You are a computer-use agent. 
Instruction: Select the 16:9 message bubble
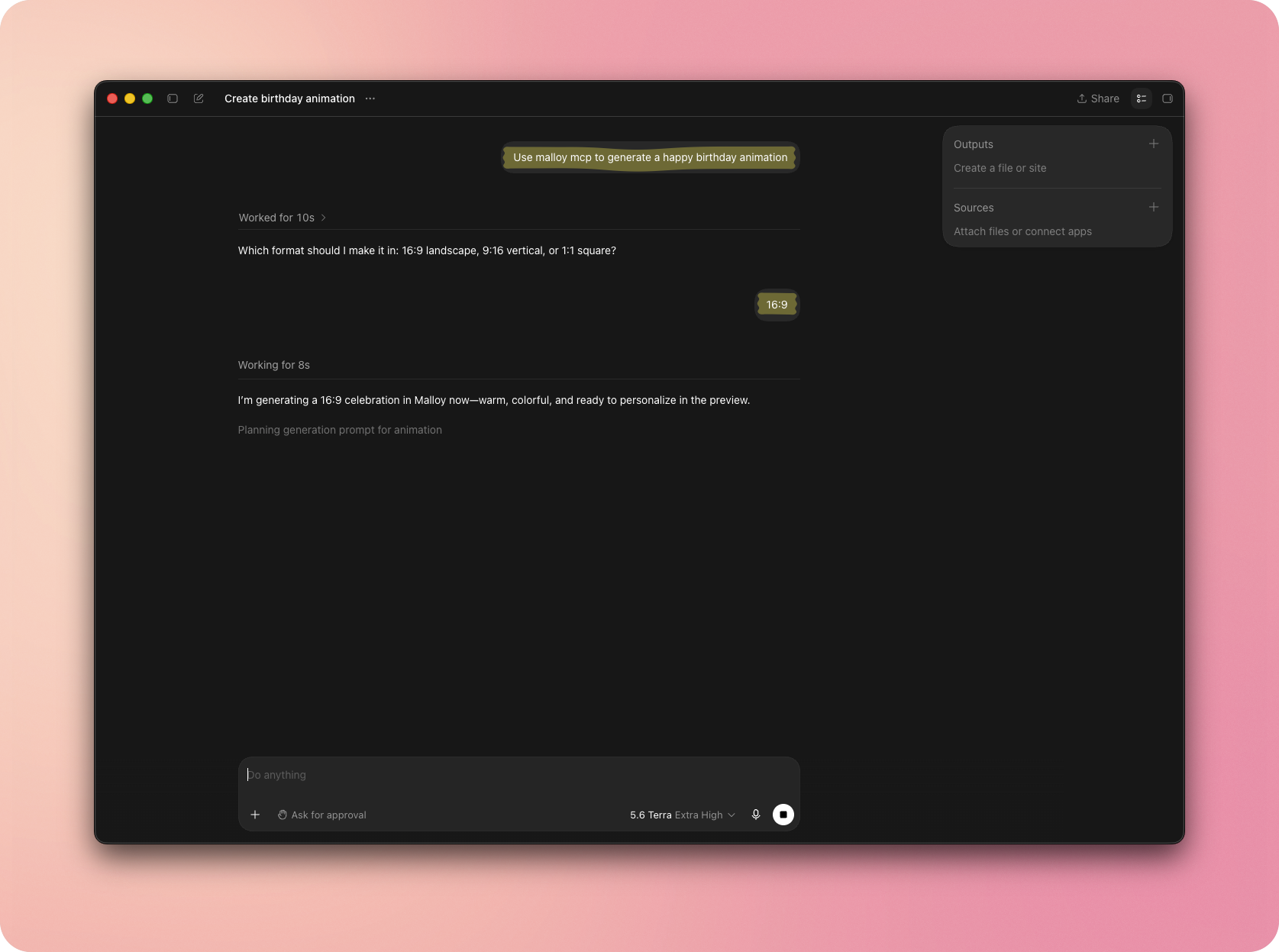tap(777, 305)
